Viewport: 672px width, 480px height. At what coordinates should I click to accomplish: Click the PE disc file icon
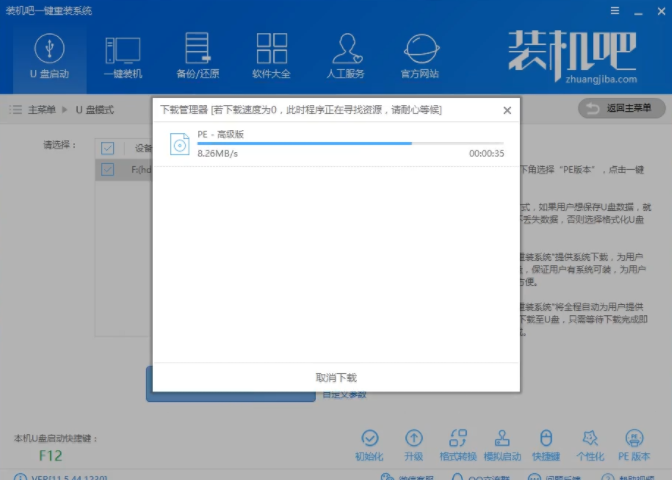point(180,144)
